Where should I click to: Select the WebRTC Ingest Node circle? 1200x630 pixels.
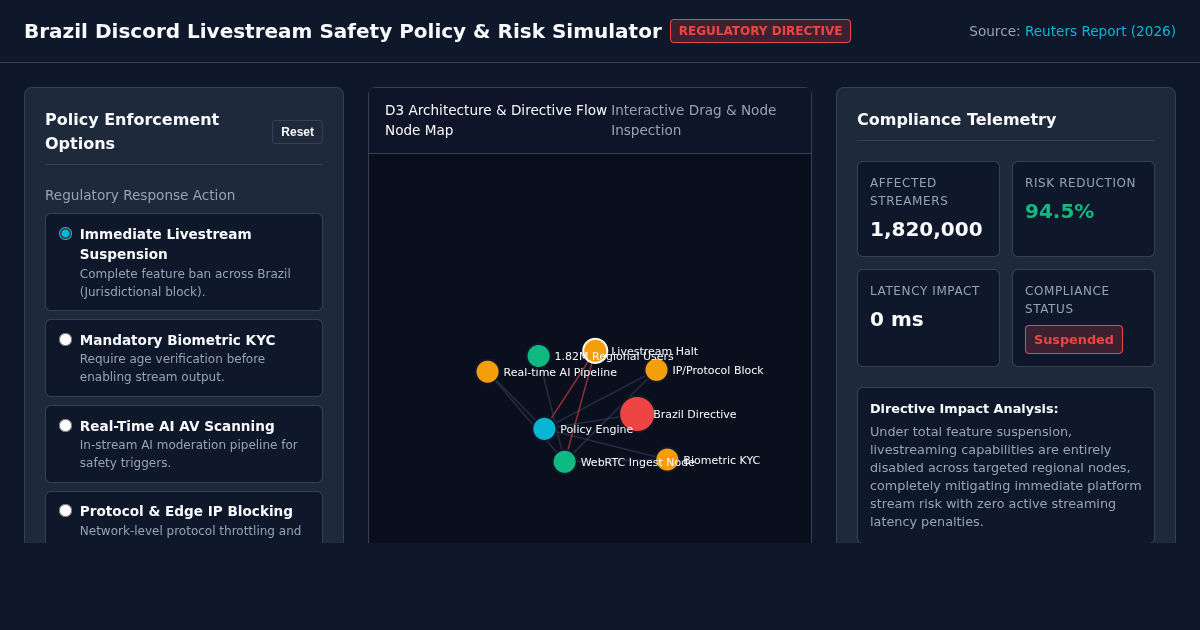tap(564, 462)
